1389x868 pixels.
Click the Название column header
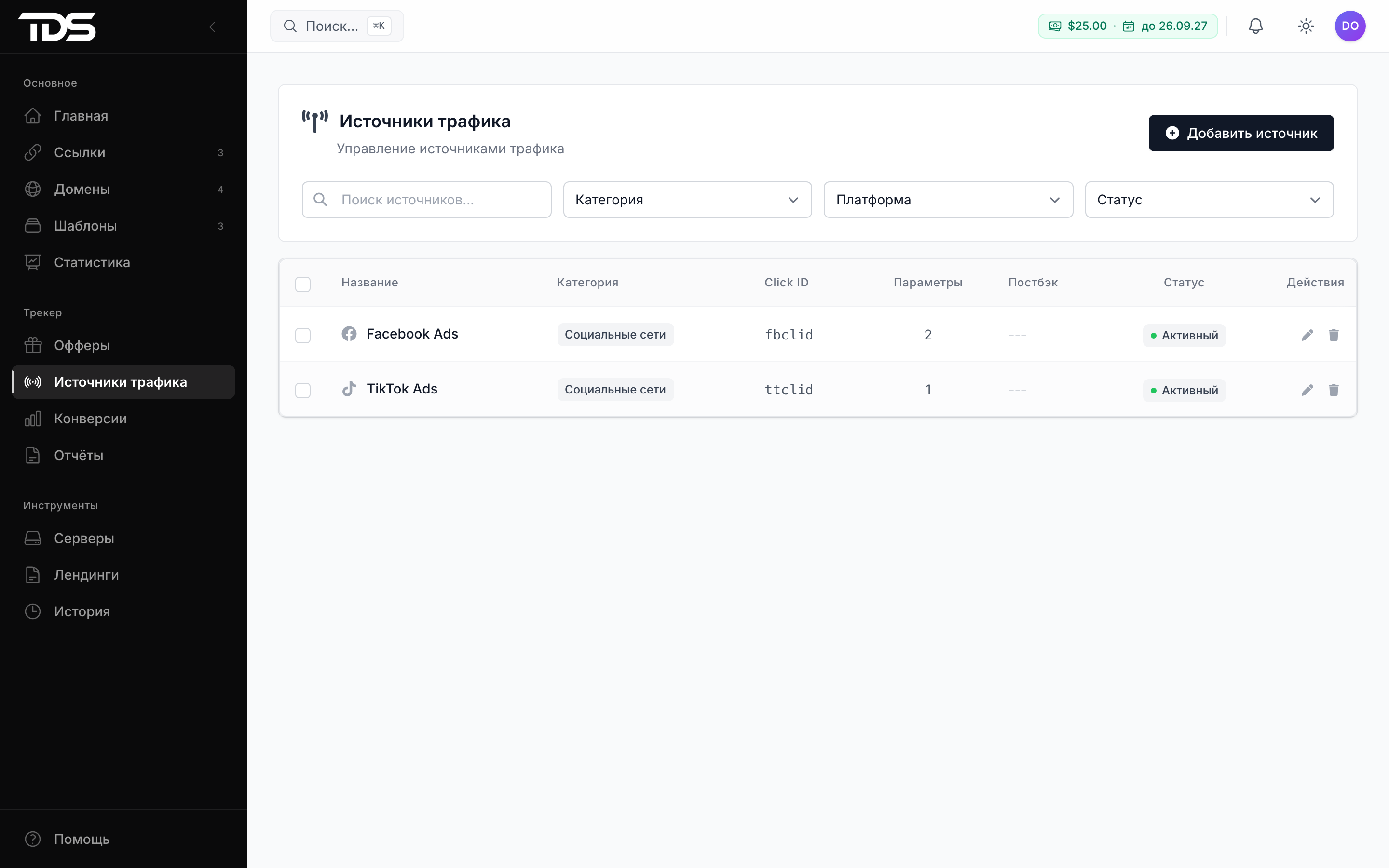pyautogui.click(x=369, y=282)
